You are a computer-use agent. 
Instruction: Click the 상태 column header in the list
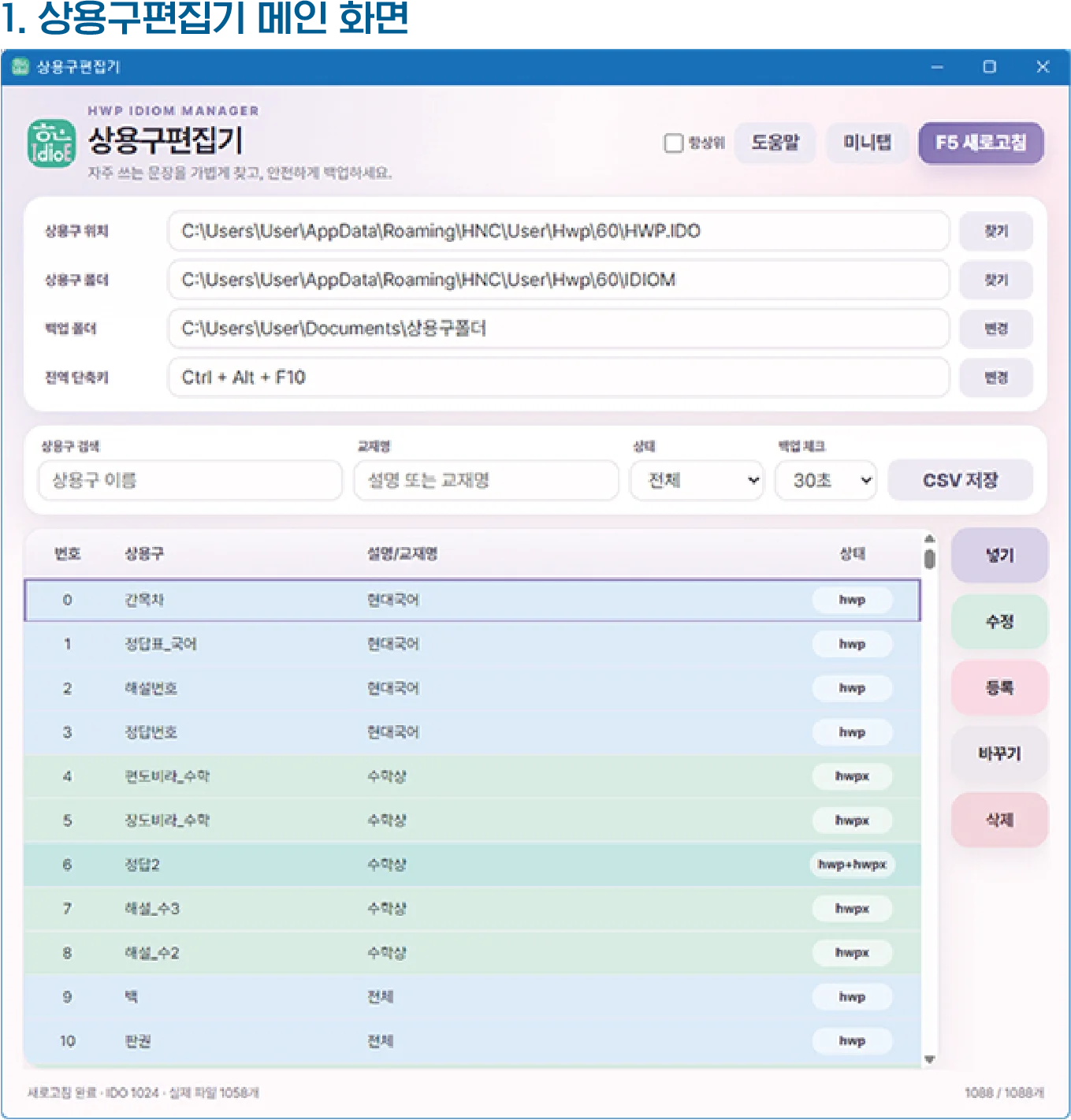click(x=852, y=553)
